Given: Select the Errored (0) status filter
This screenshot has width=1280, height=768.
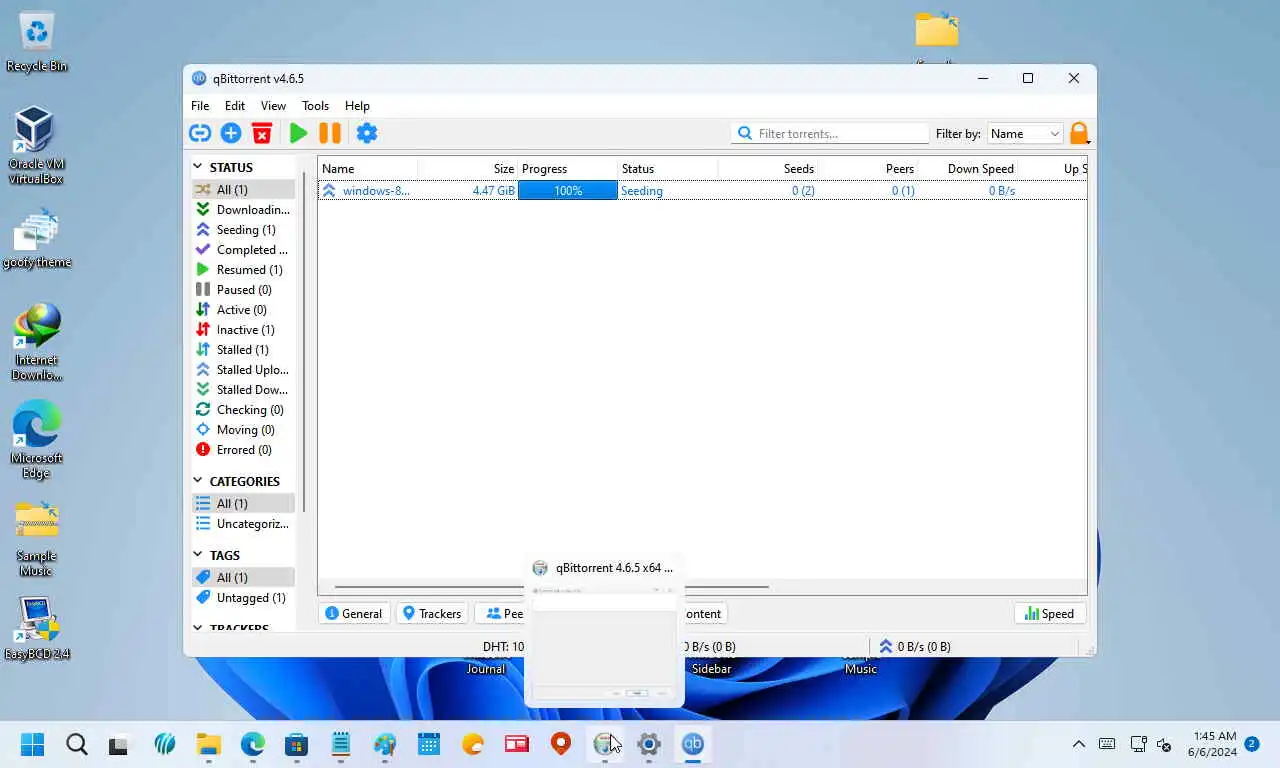Looking at the screenshot, I should [243, 450].
